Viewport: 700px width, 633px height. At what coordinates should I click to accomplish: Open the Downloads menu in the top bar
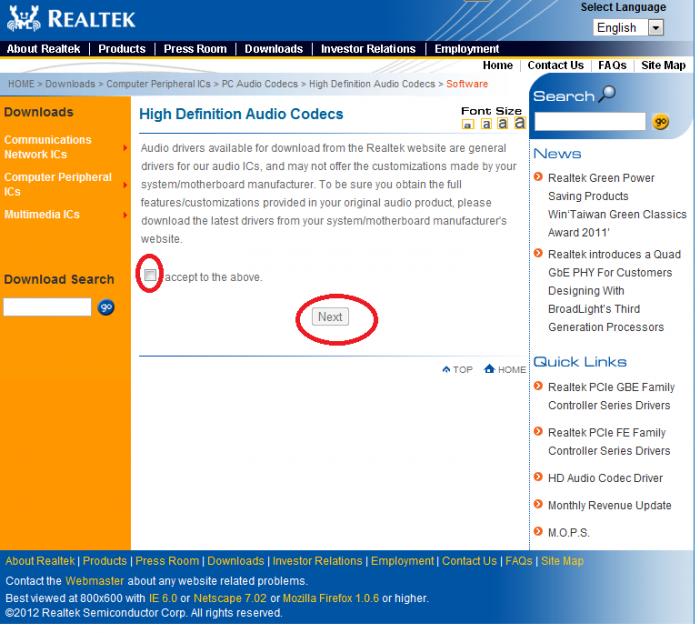pyautogui.click(x=274, y=49)
